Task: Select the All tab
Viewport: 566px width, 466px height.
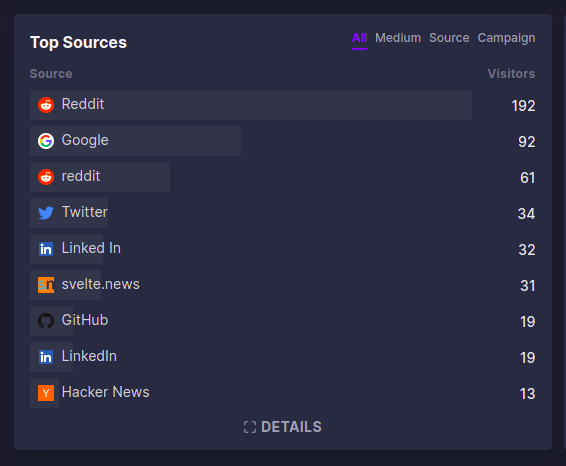Action: [359, 38]
